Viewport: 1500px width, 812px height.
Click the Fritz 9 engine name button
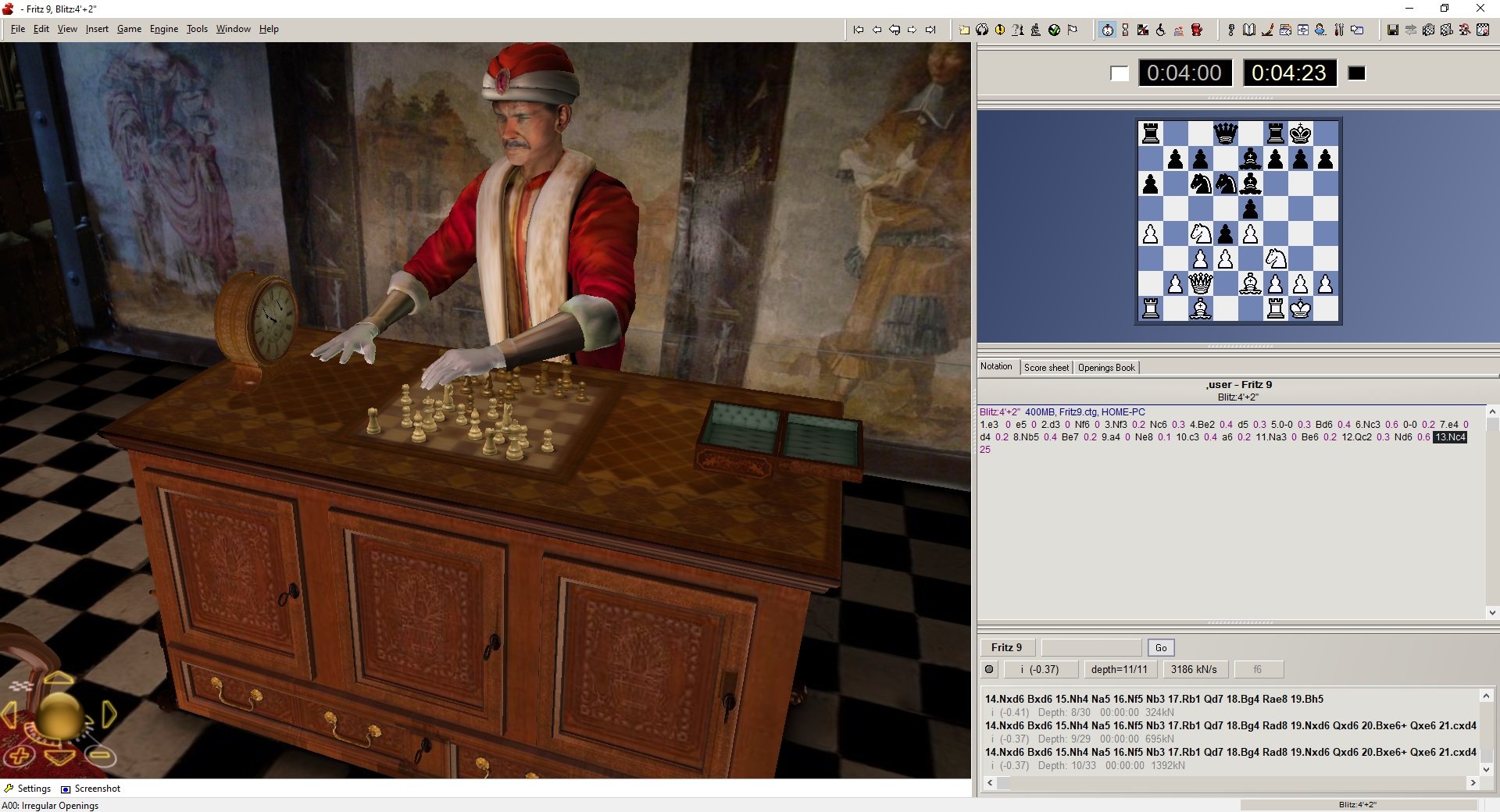tap(1007, 647)
